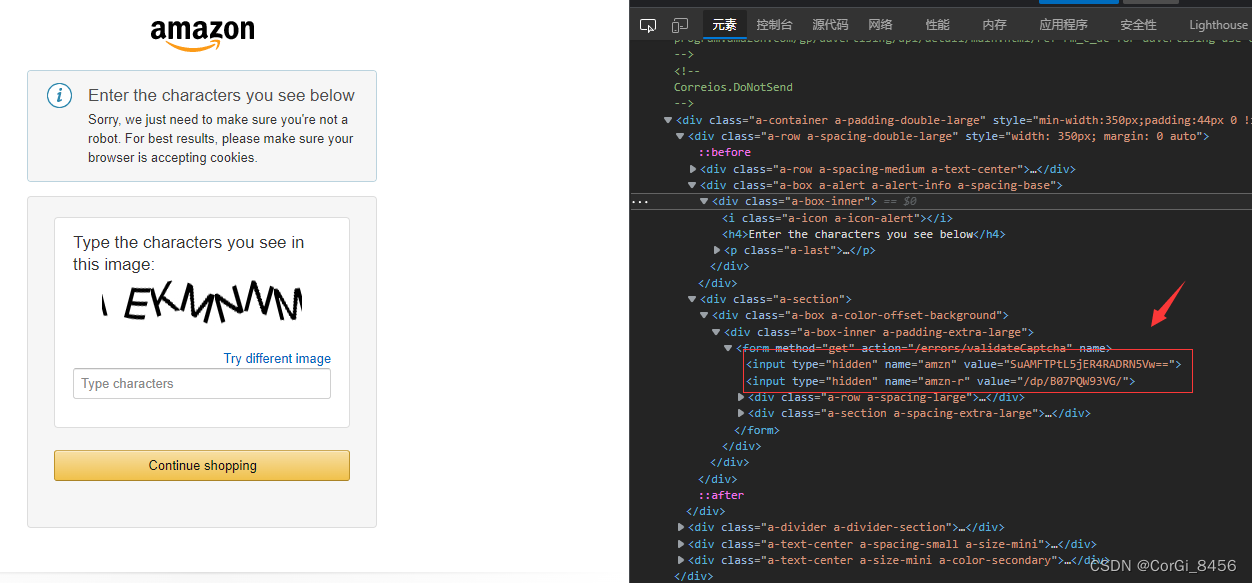
Task: Click heading Enter the characters you see below
Action: click(x=221, y=95)
